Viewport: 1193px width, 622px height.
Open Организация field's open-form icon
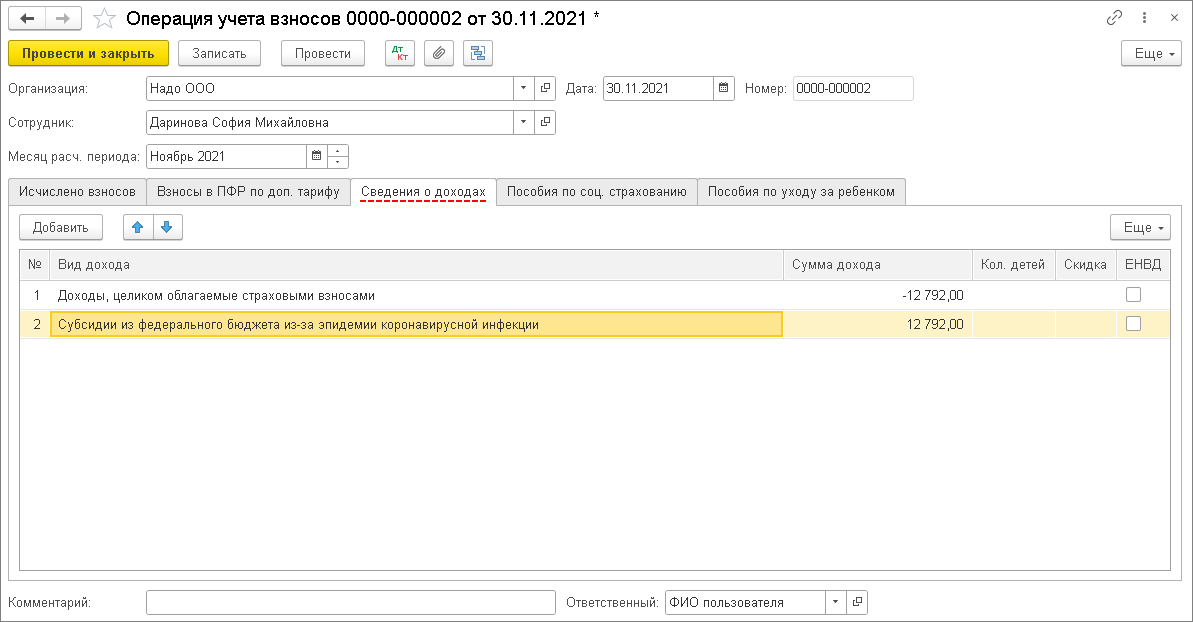(545, 88)
